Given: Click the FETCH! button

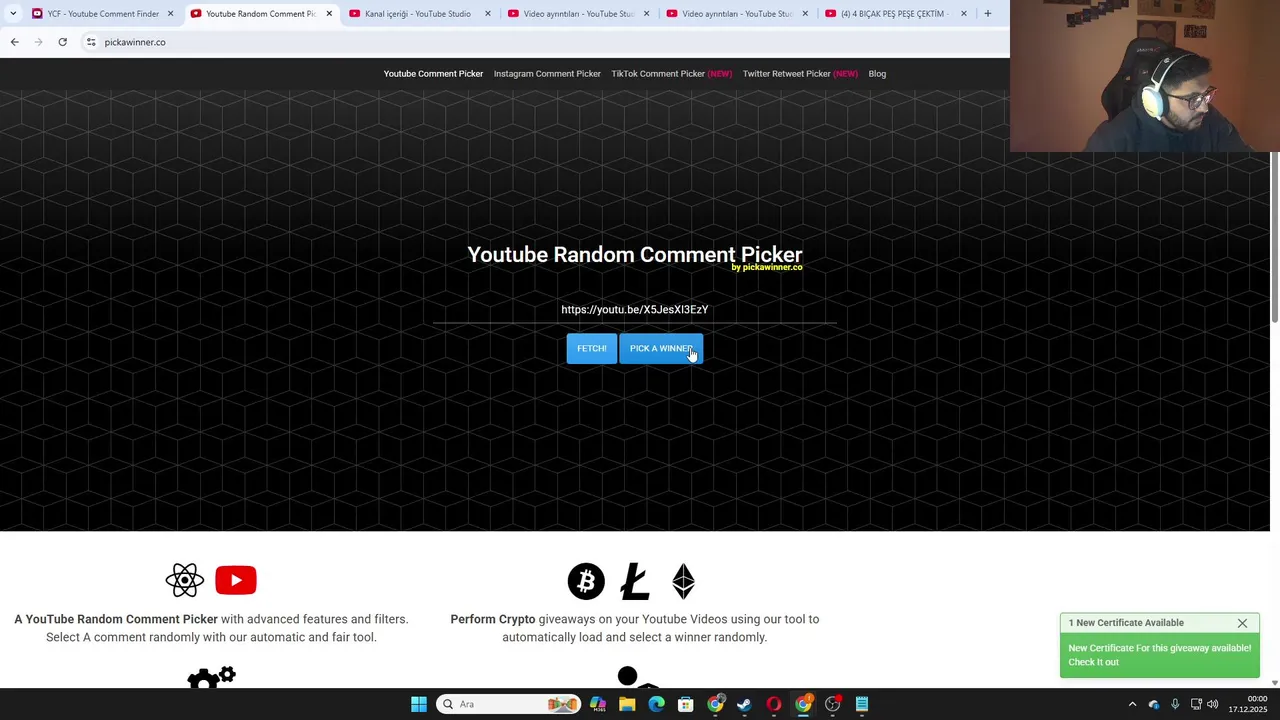Looking at the screenshot, I should [591, 348].
